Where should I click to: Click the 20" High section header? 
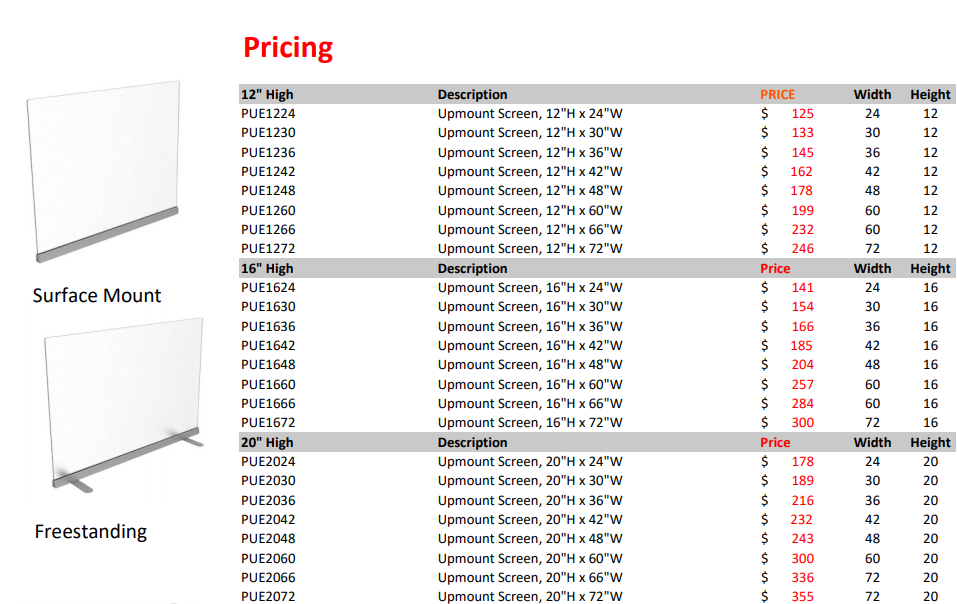267,442
